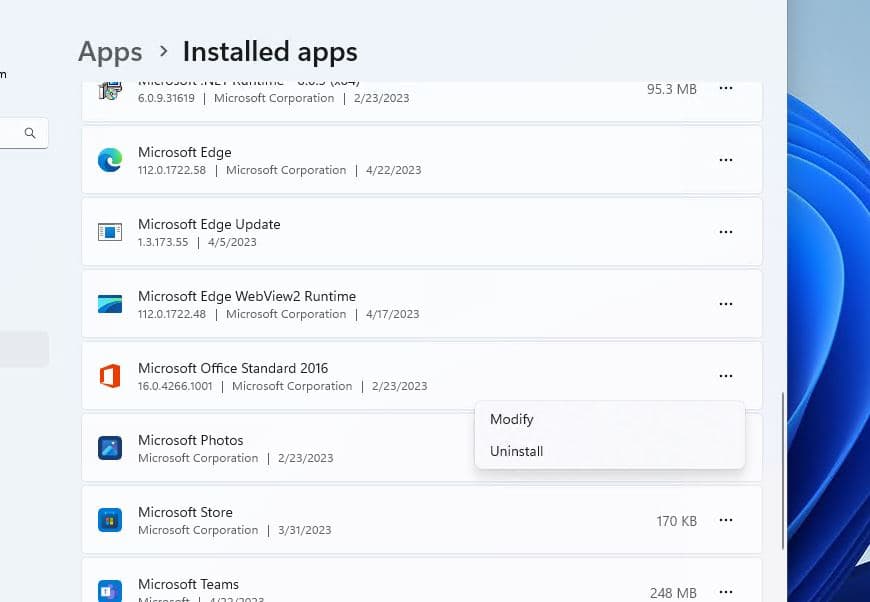Choose Modify from the context menu
870x602 pixels.
[x=512, y=420]
